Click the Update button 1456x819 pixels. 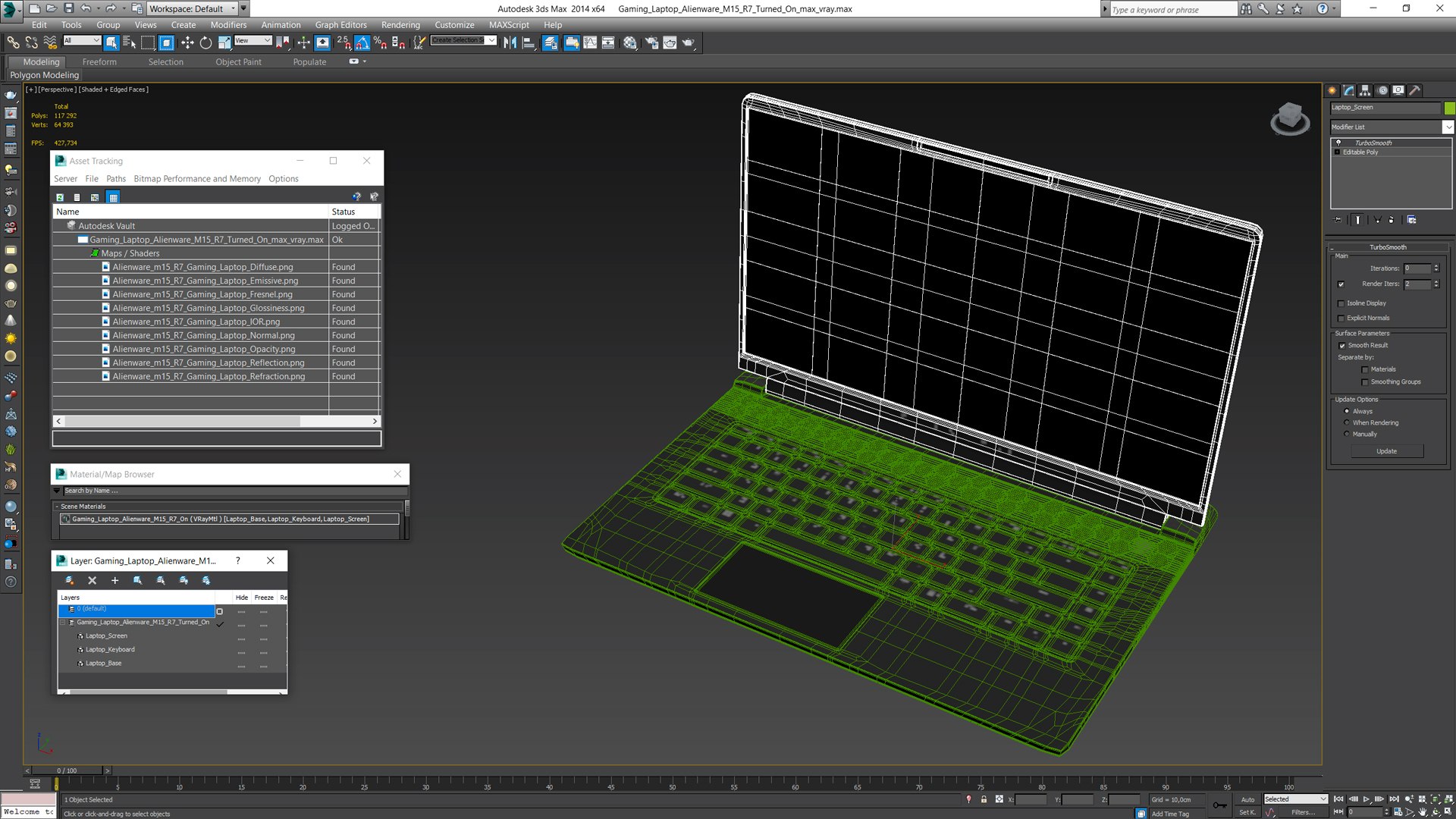pos(1386,451)
